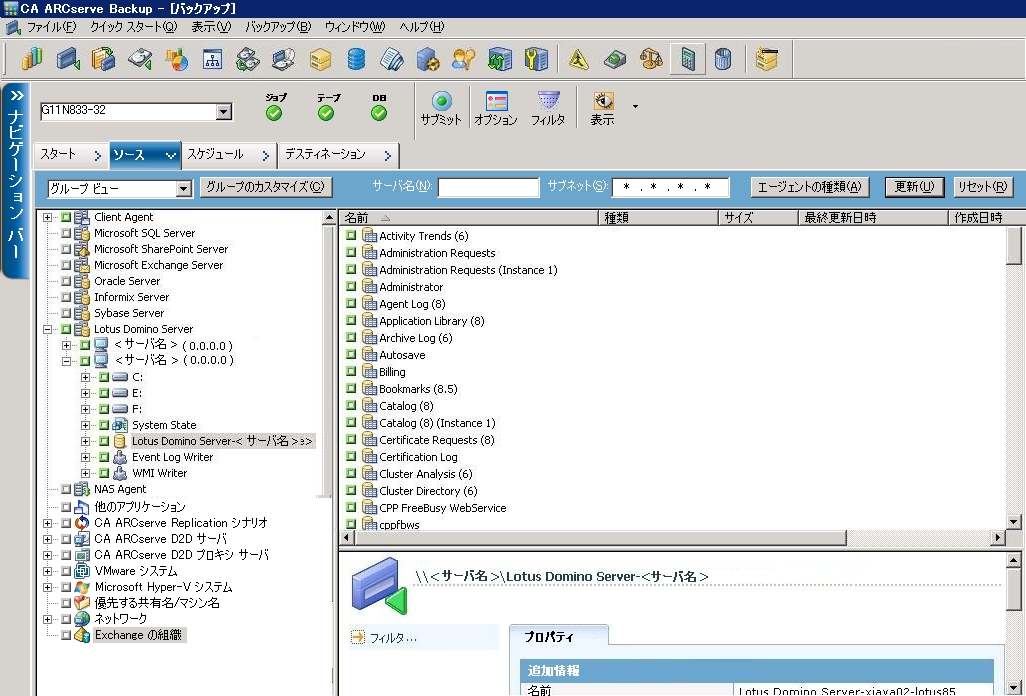The image size is (1026, 696).
Task: Open the Options (オプション) icon
Action: tap(496, 102)
